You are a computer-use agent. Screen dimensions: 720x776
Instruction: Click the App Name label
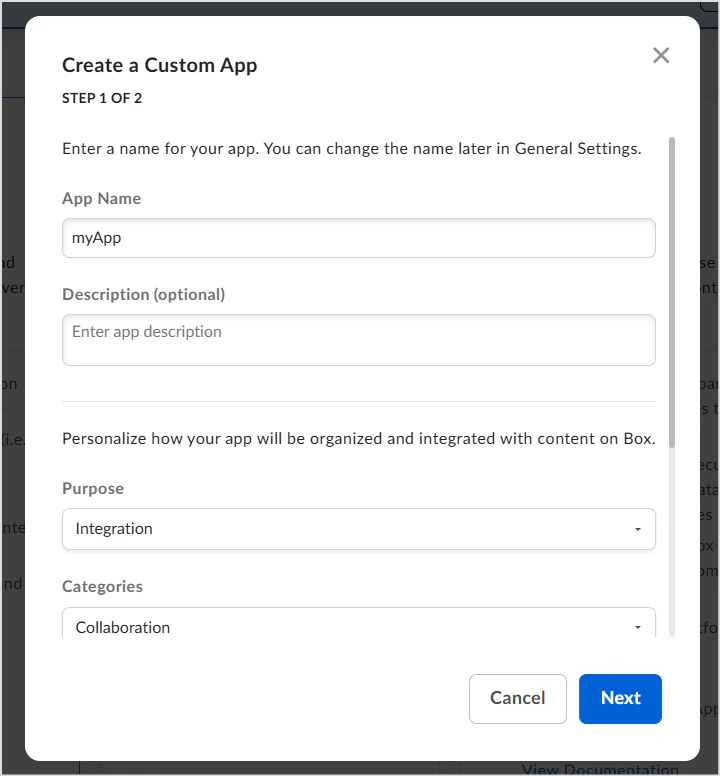point(101,198)
